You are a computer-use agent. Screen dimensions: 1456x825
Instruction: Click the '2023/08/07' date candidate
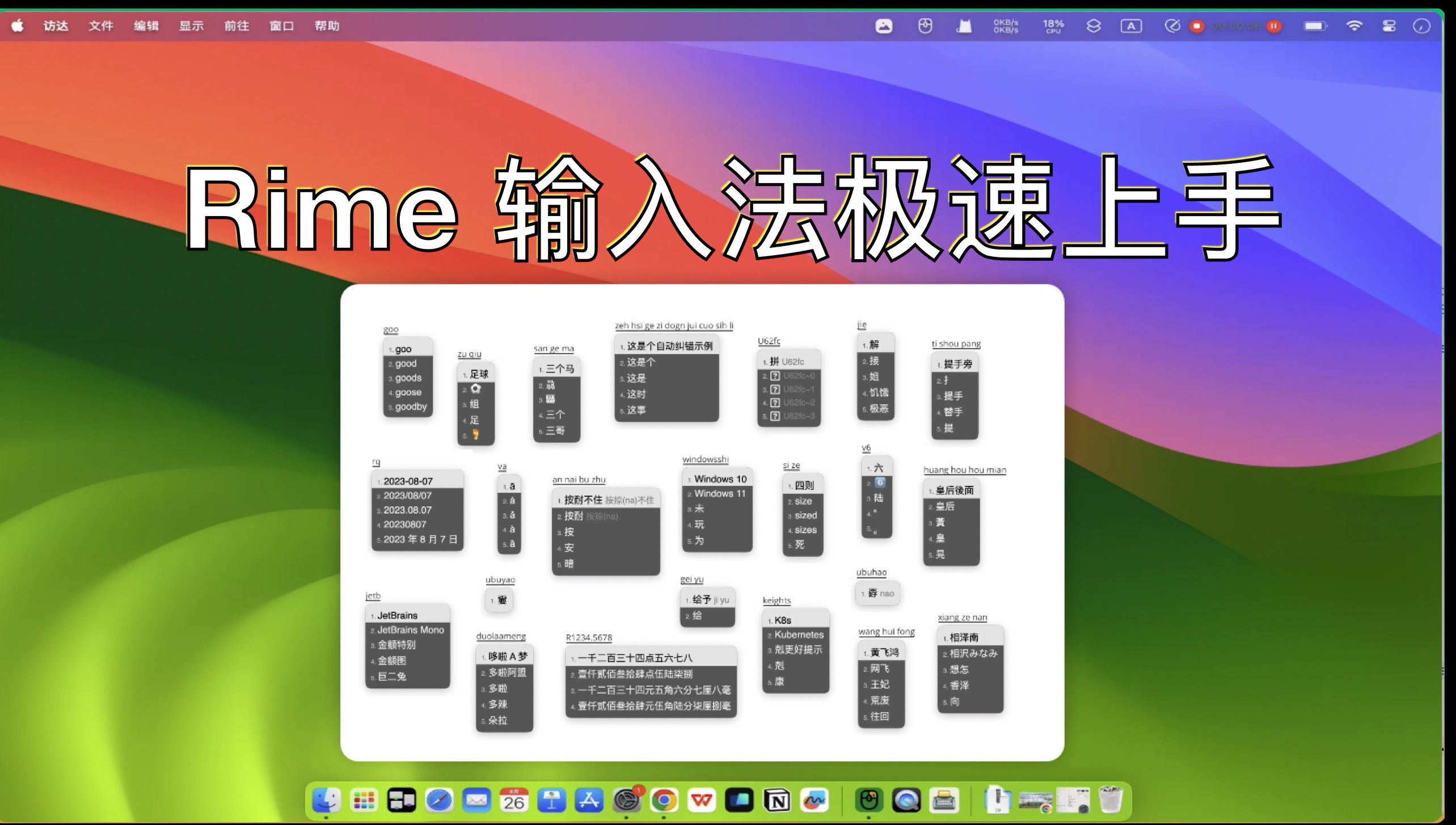tap(417, 495)
